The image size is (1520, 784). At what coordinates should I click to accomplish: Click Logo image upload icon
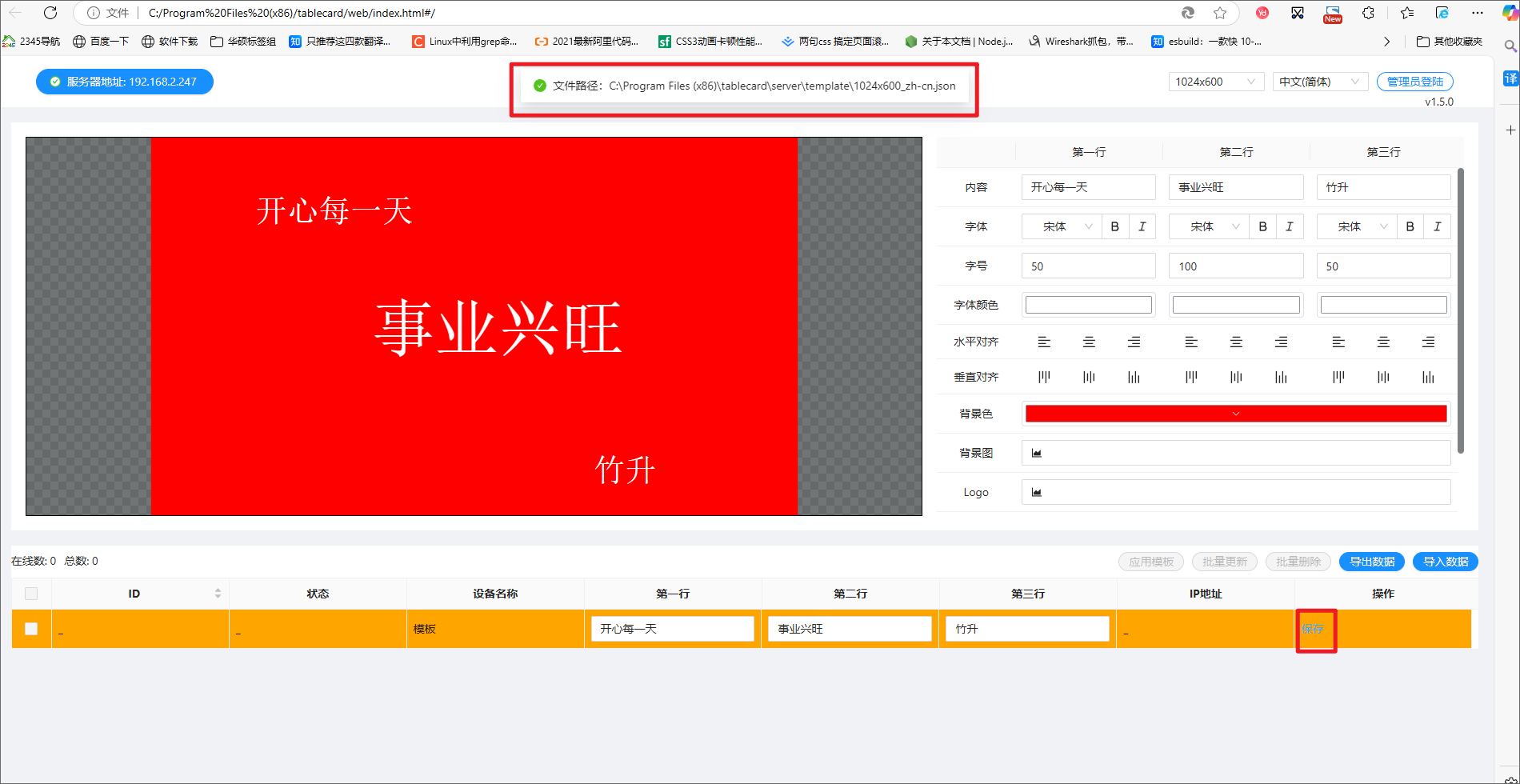(x=1037, y=492)
